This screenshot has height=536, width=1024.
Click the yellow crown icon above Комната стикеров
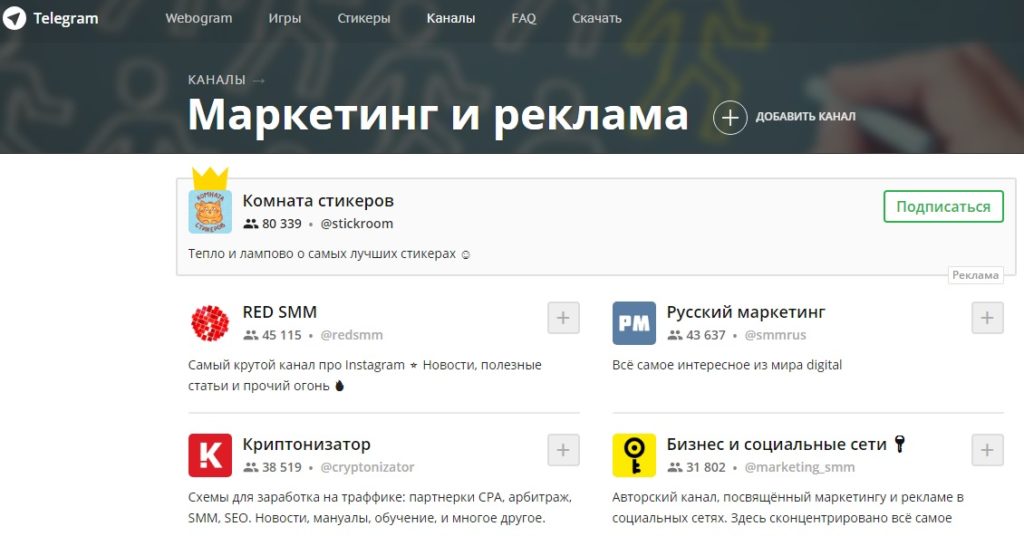tap(210, 178)
